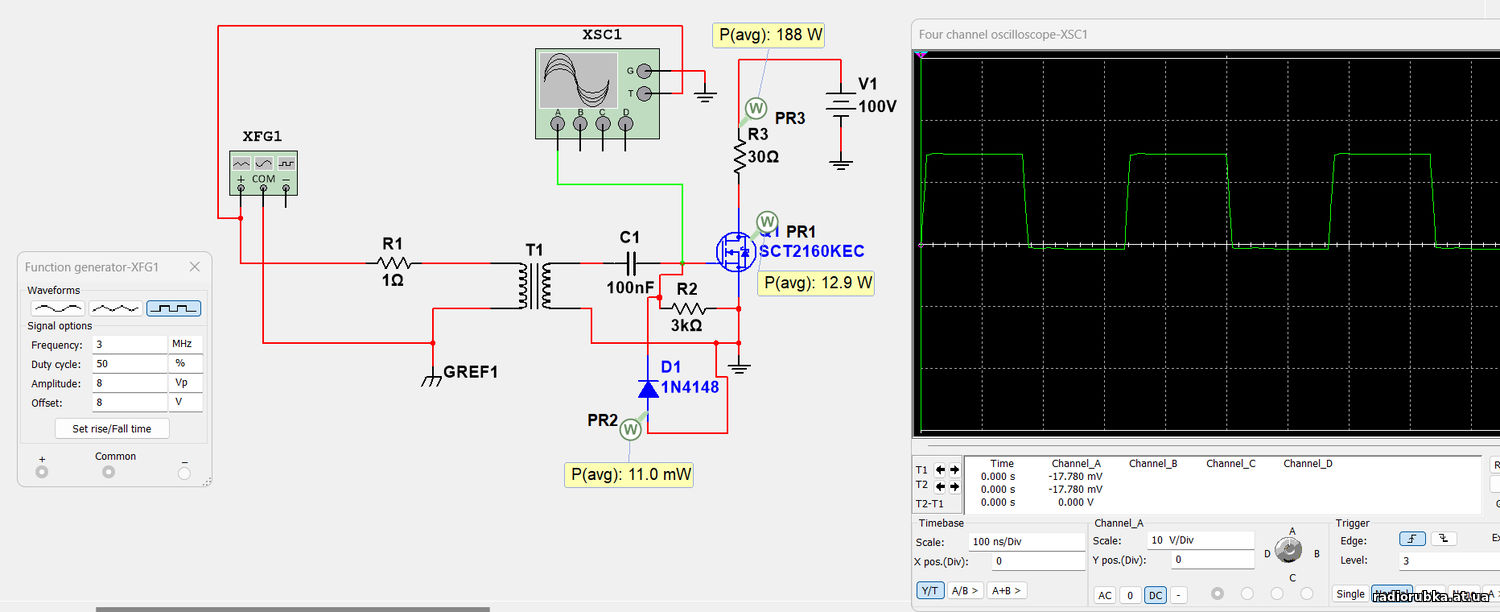Viewport: 1500px width, 612px height.
Task: Click the trigger Level input field
Action: click(x=1449, y=561)
